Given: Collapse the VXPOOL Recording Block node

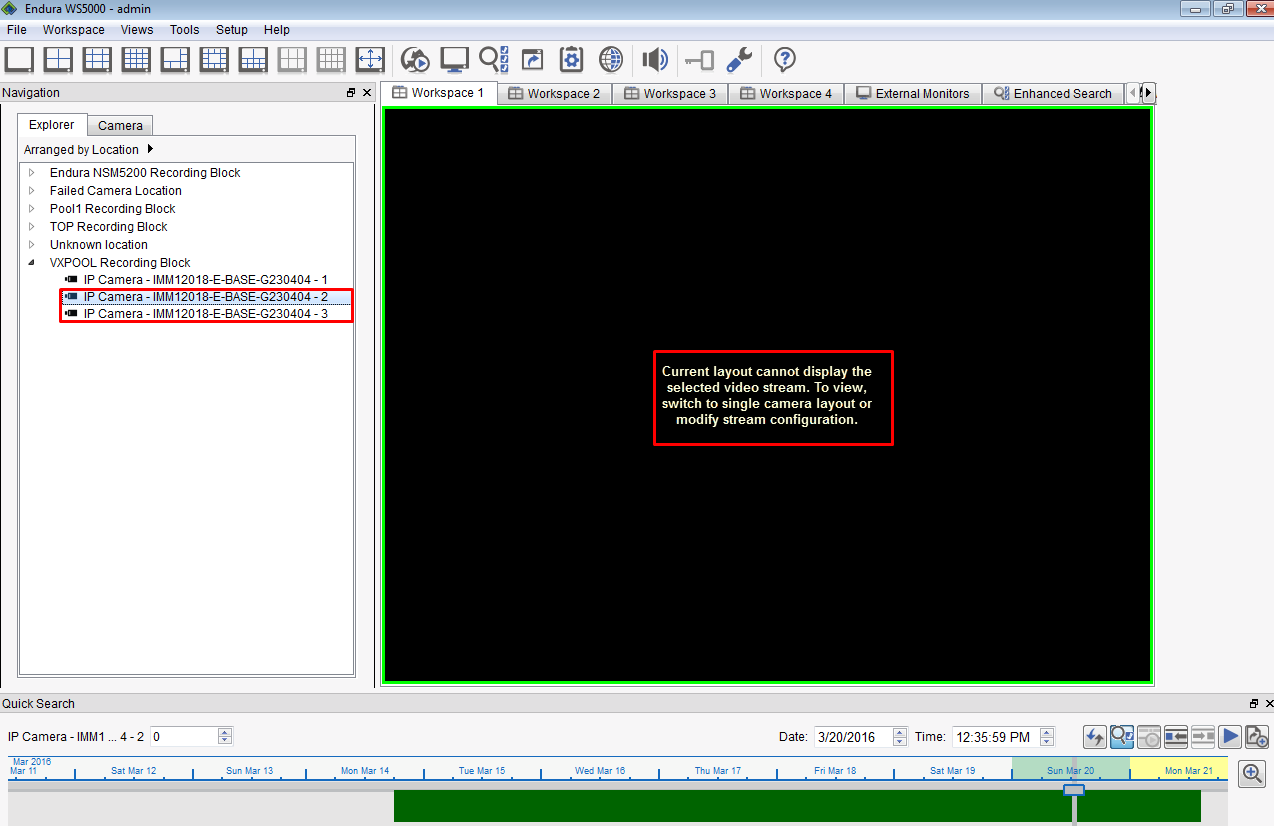Looking at the screenshot, I should [x=33, y=262].
